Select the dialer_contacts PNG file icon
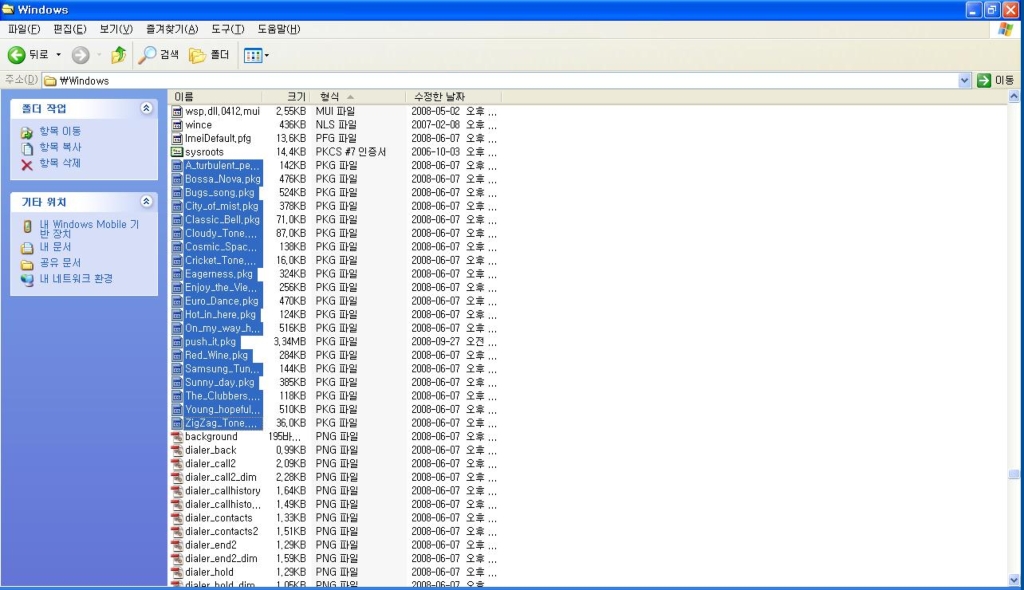Image resolution: width=1024 pixels, height=590 pixels. [177, 518]
